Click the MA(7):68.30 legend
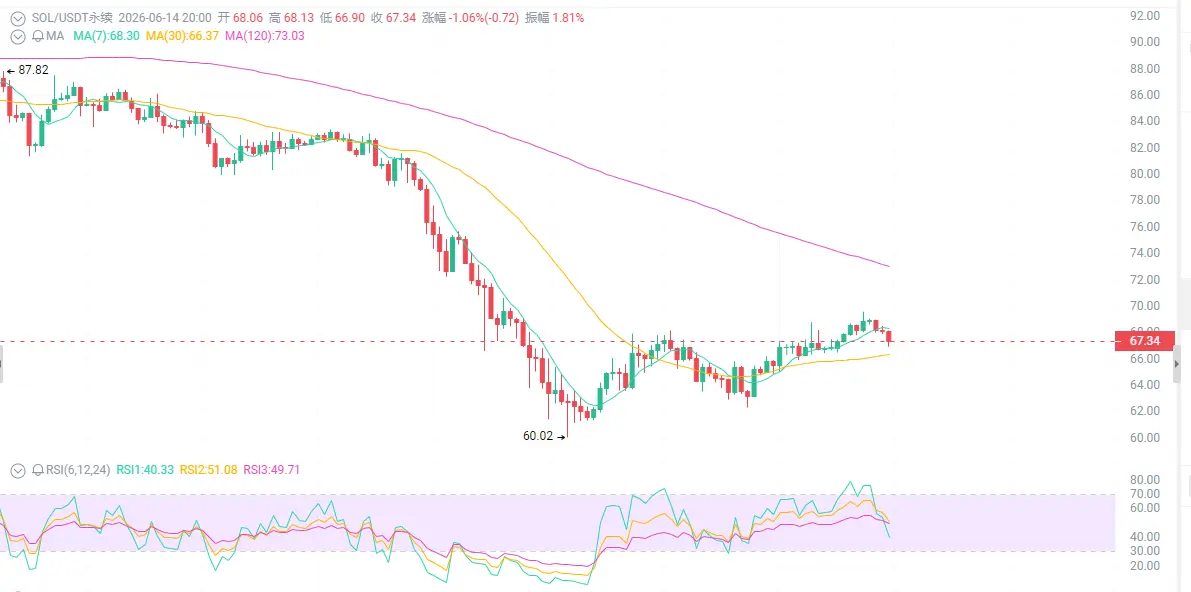1191x592 pixels. tap(106, 36)
